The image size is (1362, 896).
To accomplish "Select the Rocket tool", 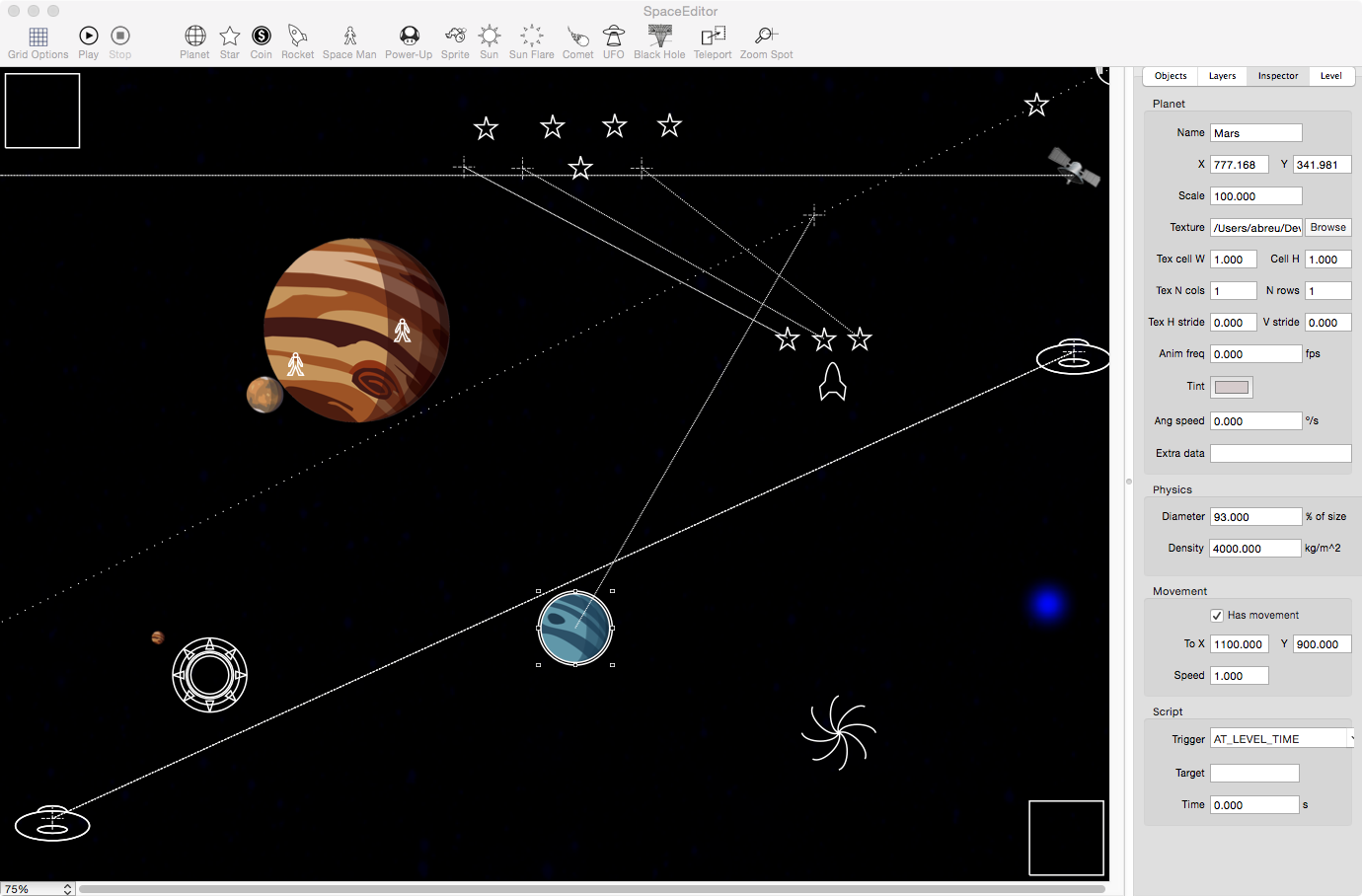I will pyautogui.click(x=297, y=42).
